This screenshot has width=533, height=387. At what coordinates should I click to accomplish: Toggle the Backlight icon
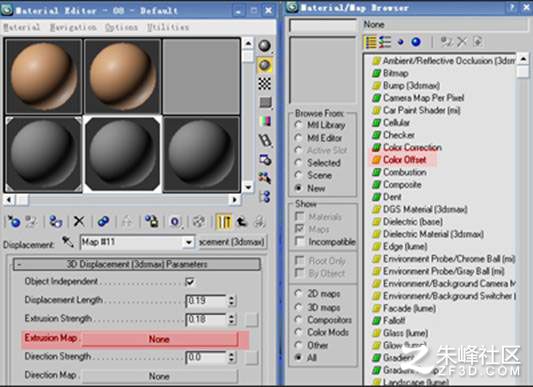click(x=264, y=65)
